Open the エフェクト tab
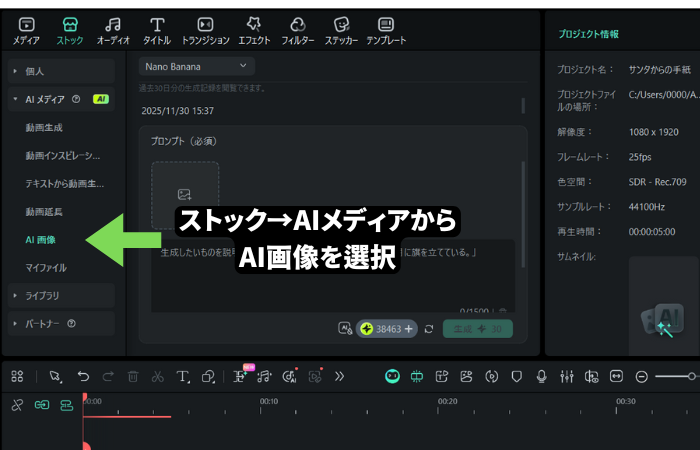 tap(254, 31)
